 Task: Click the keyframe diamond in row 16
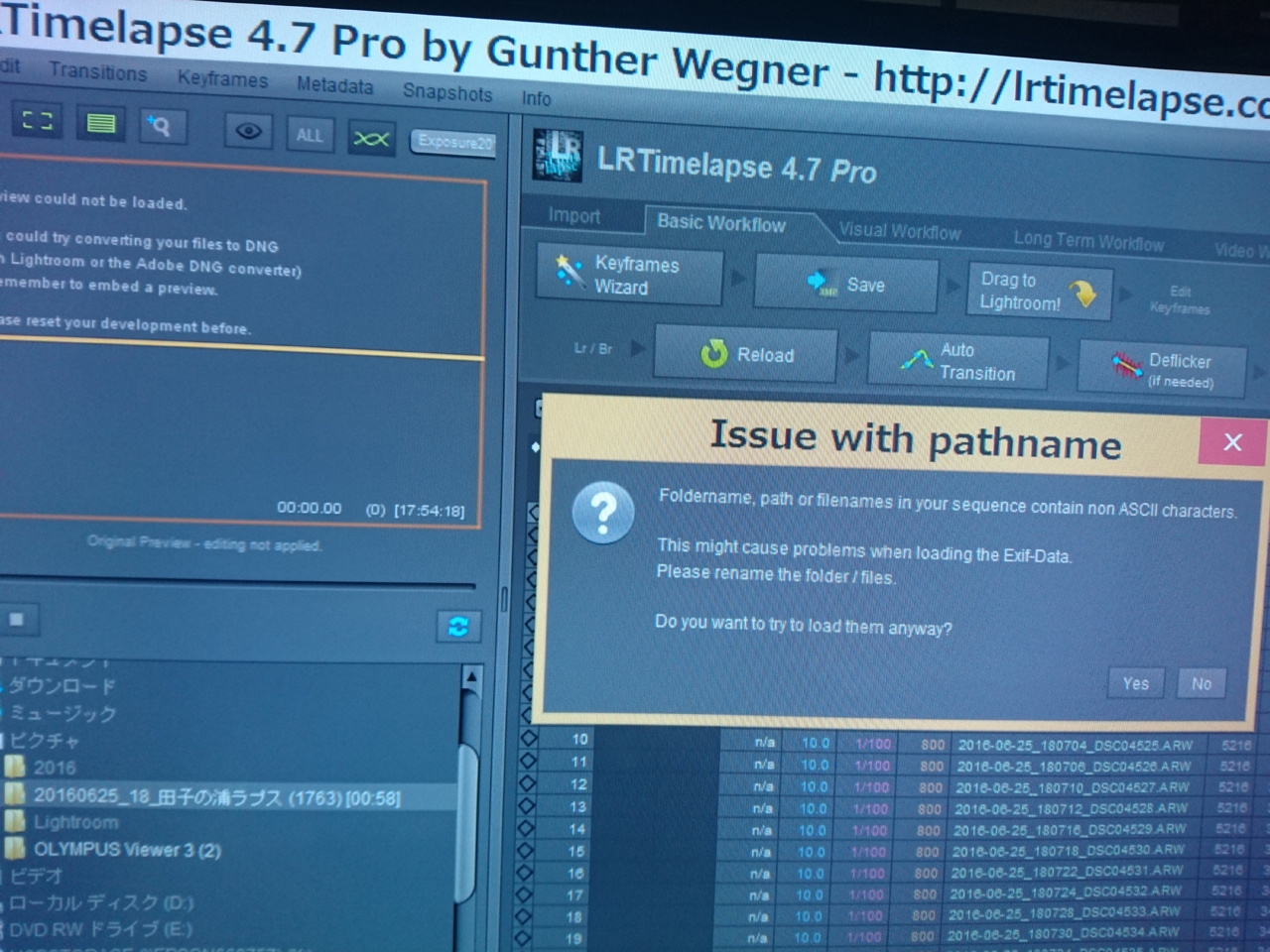[526, 873]
